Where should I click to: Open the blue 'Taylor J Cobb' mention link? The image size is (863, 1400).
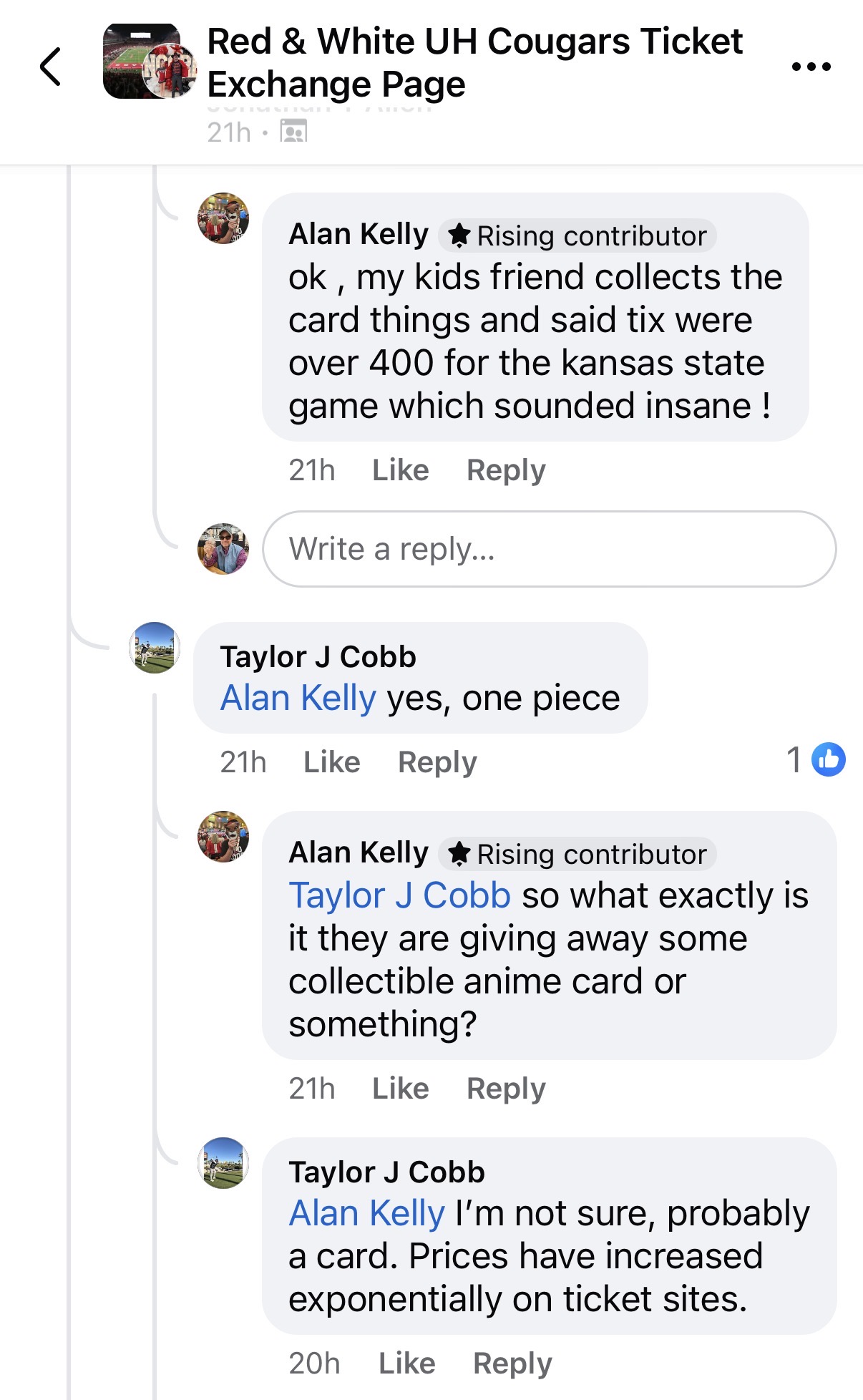click(399, 895)
